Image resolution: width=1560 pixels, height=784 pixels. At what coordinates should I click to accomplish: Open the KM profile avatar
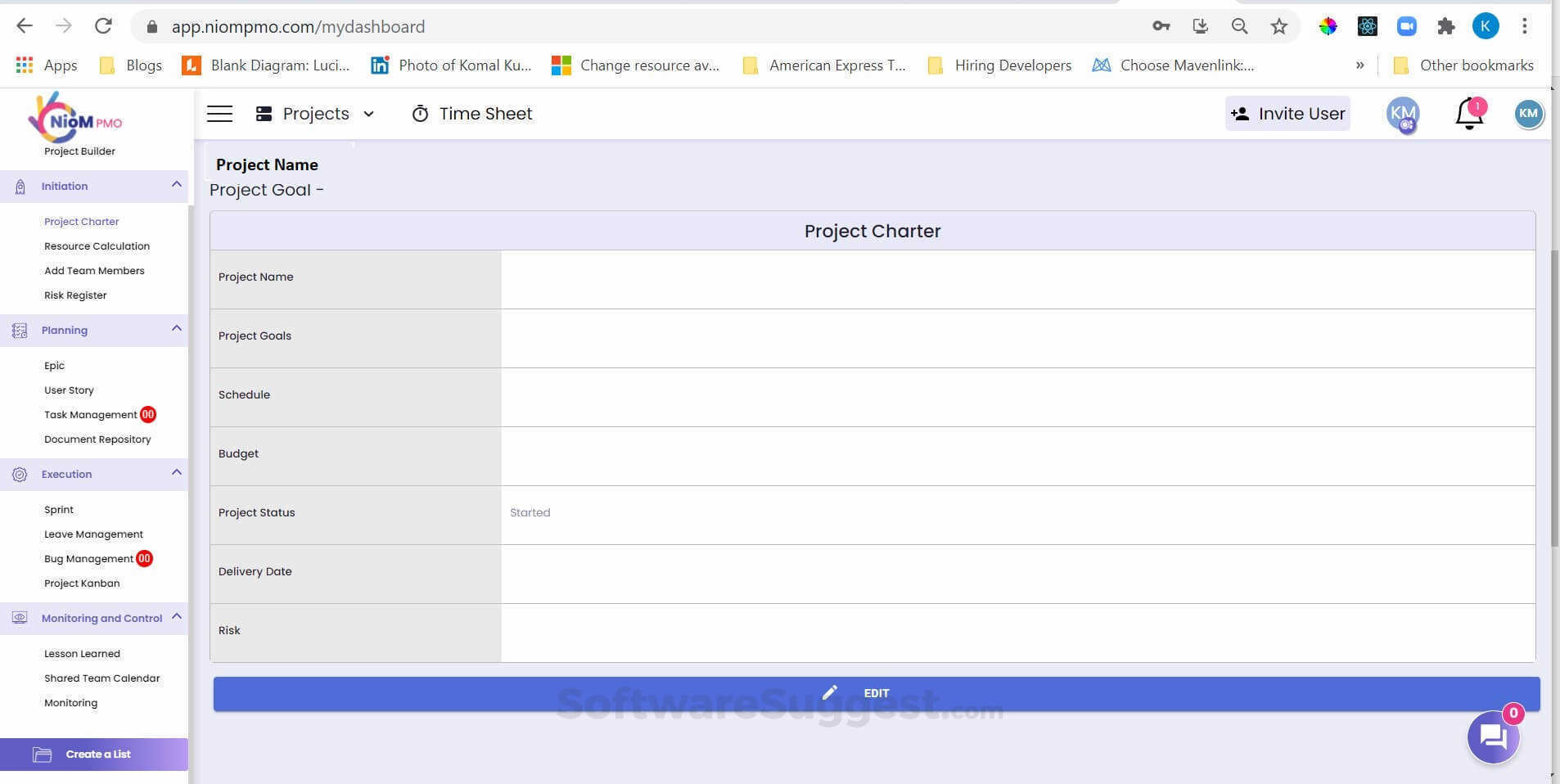click(1527, 114)
